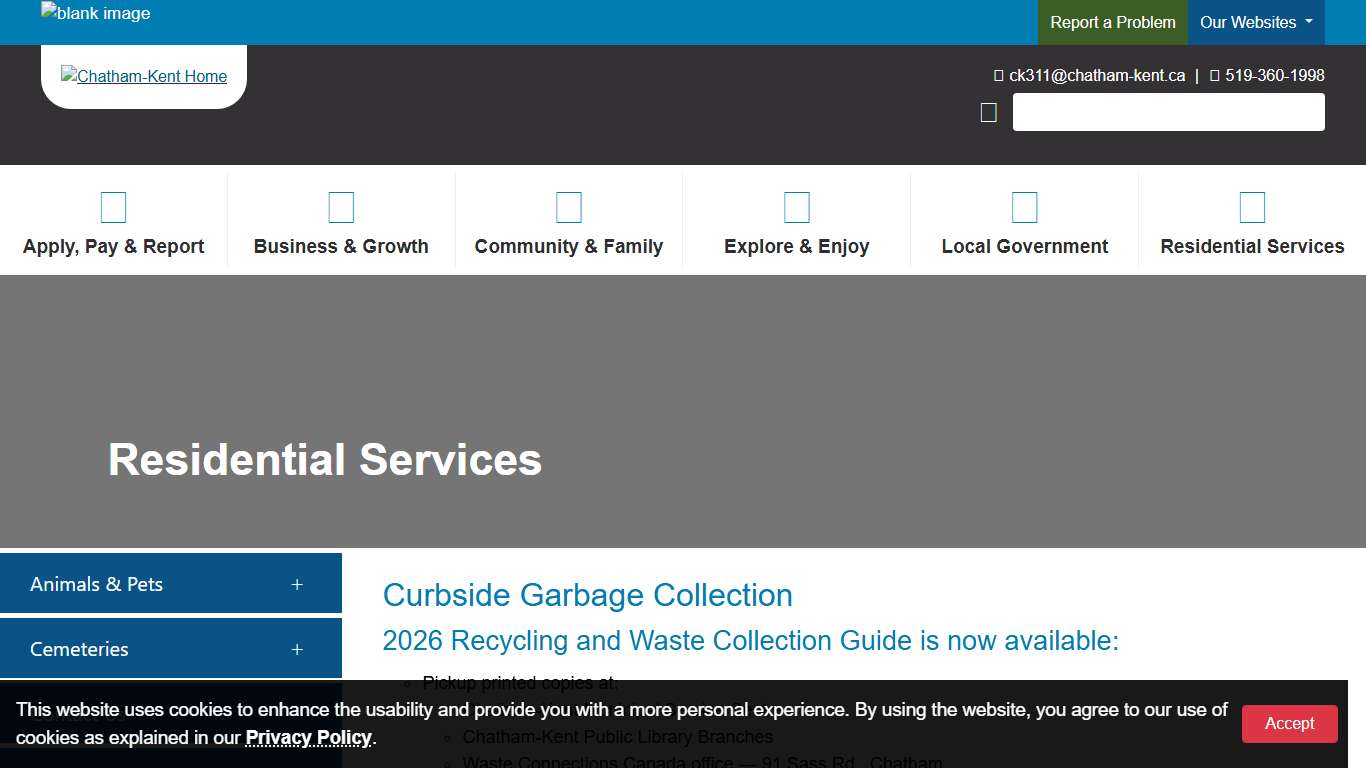Click the Business & Growth navigation icon
The image size is (1366, 768).
click(x=341, y=207)
